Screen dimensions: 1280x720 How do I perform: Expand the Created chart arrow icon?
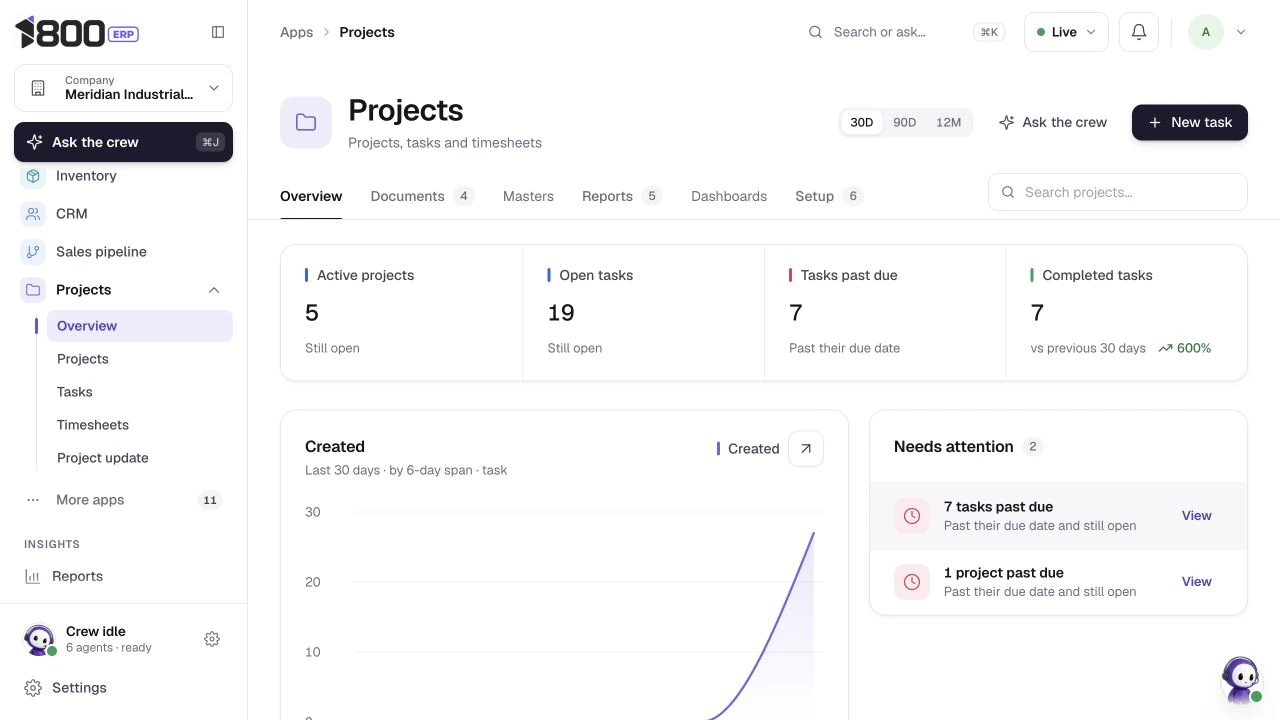(x=806, y=449)
